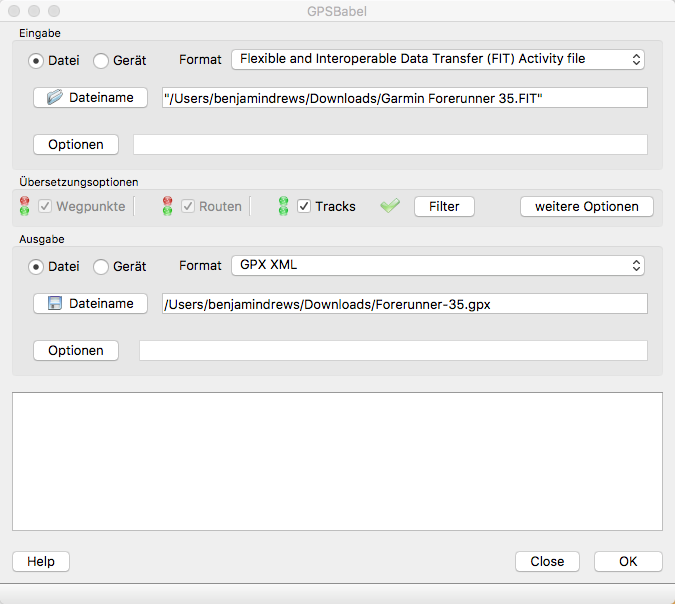Click the input Dateiname folder button
The image size is (675, 604).
(90, 98)
